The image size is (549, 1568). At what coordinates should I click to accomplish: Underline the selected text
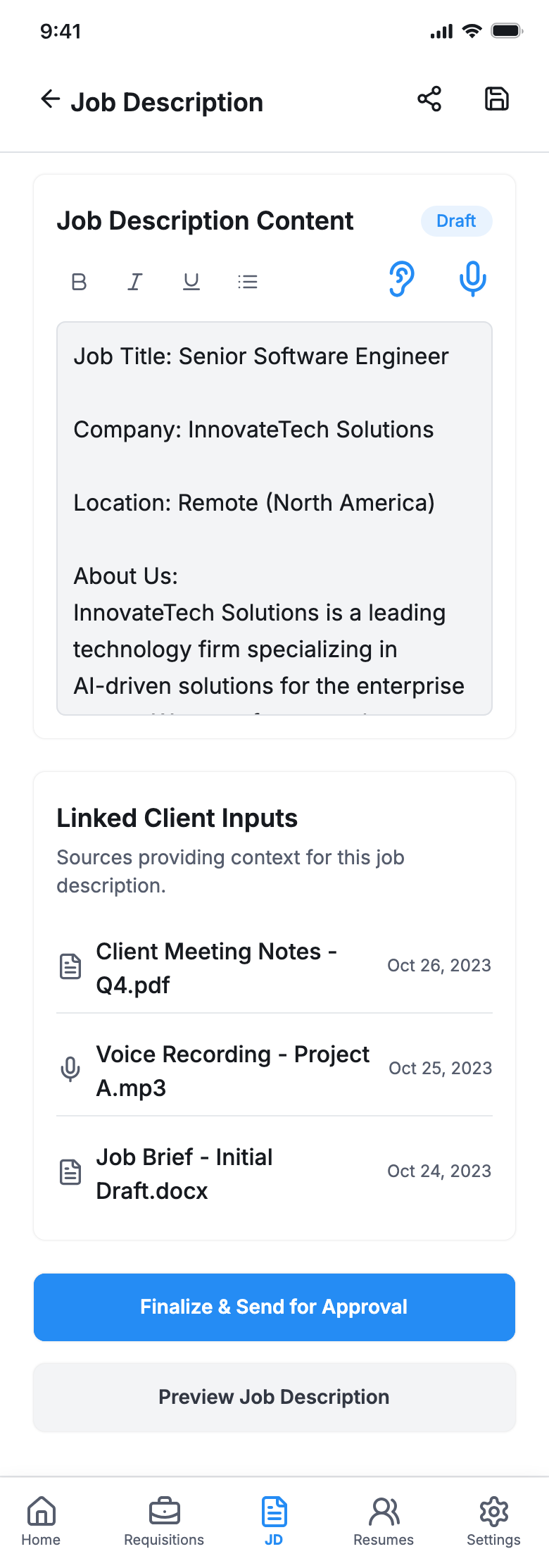191,281
